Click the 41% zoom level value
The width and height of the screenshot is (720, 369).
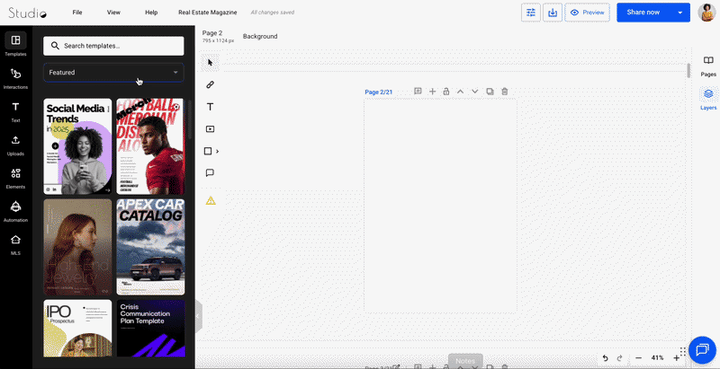click(x=657, y=358)
